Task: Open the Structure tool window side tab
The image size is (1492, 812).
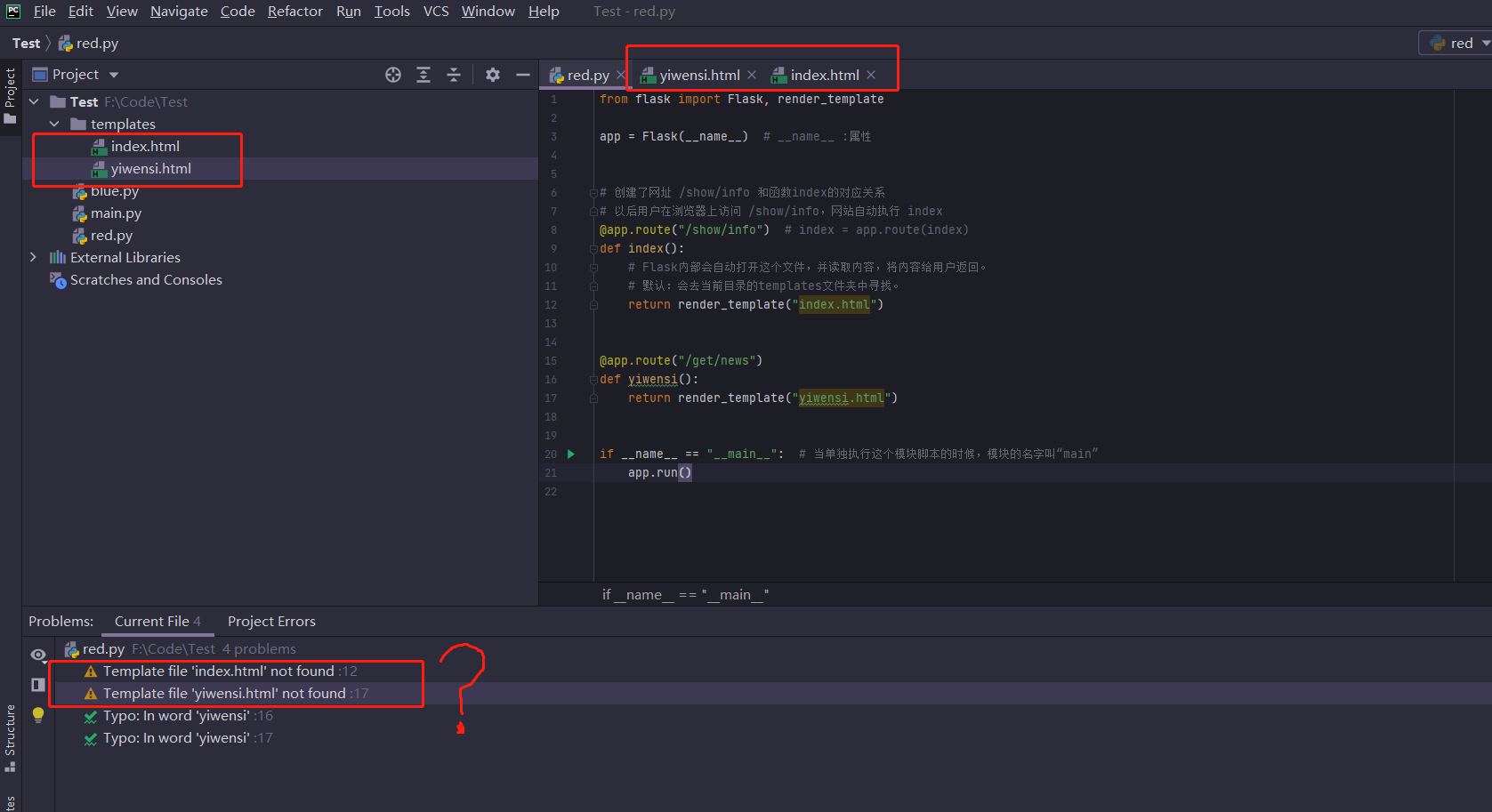Action: tap(11, 738)
